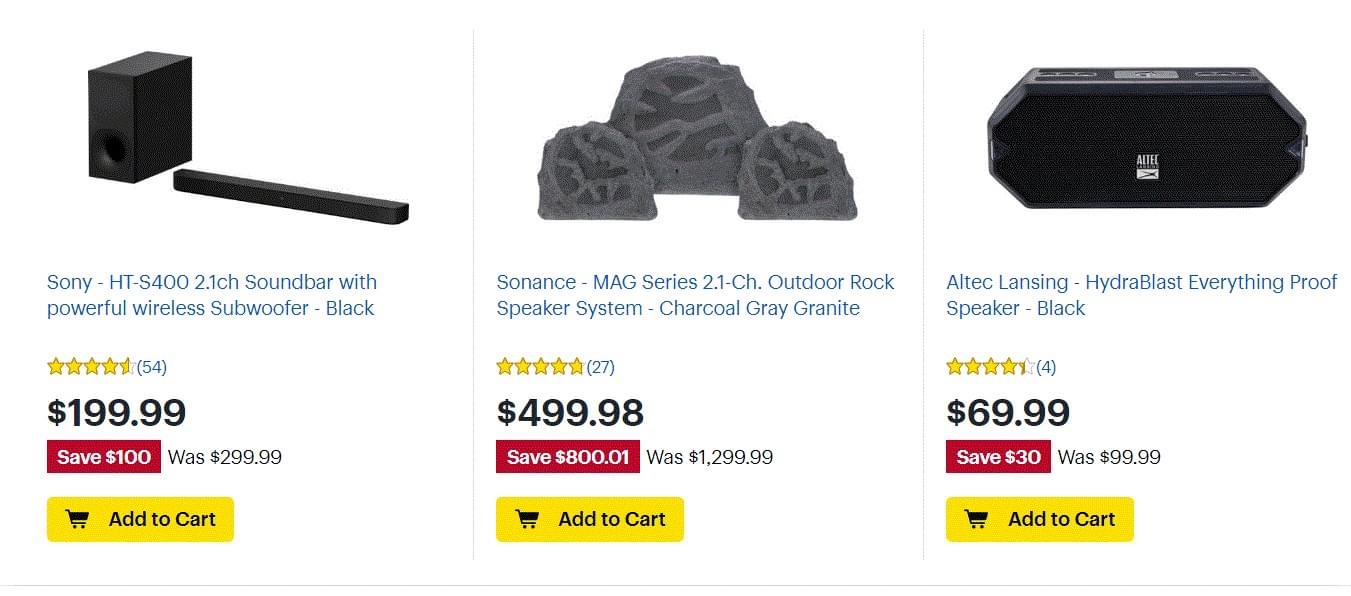The width and height of the screenshot is (1351, 596).
Task: Click the Sony soundbar star rating
Action: tap(90, 367)
